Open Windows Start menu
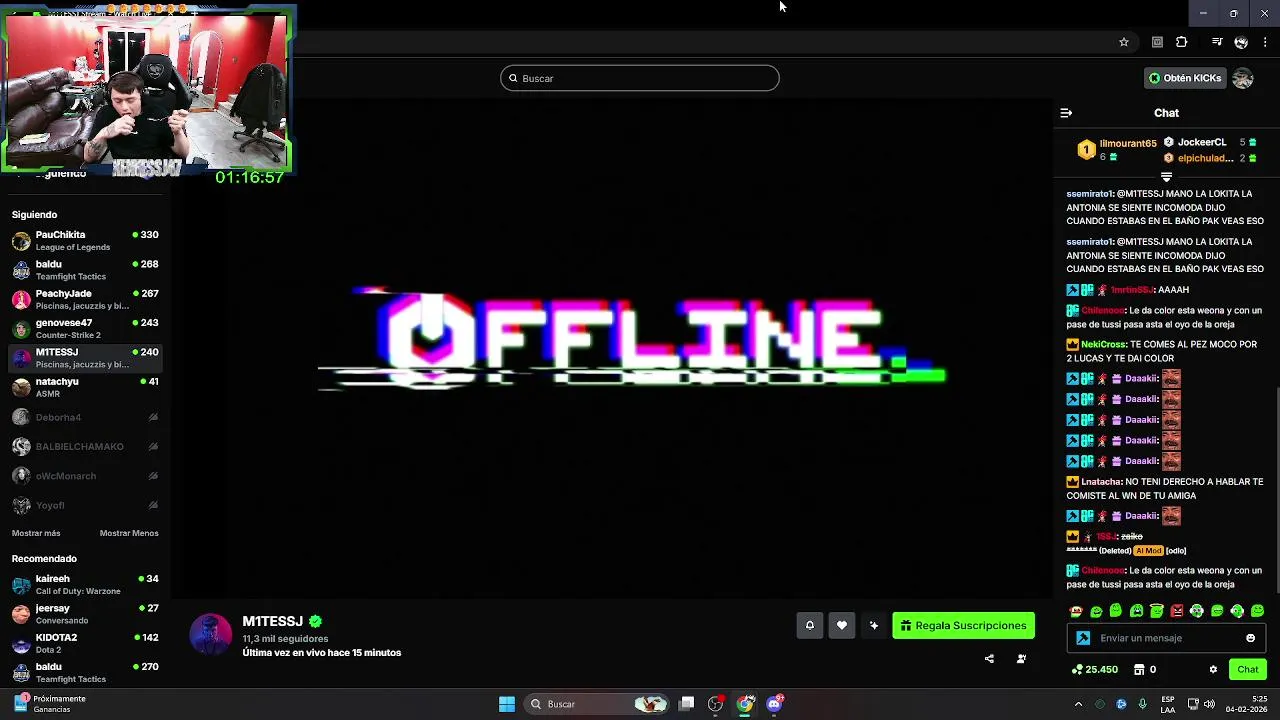This screenshot has width=1280, height=720. [507, 704]
